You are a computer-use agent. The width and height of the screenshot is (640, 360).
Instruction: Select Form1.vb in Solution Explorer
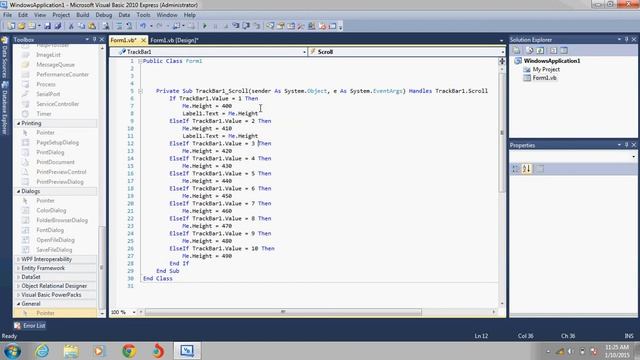[x=544, y=78]
